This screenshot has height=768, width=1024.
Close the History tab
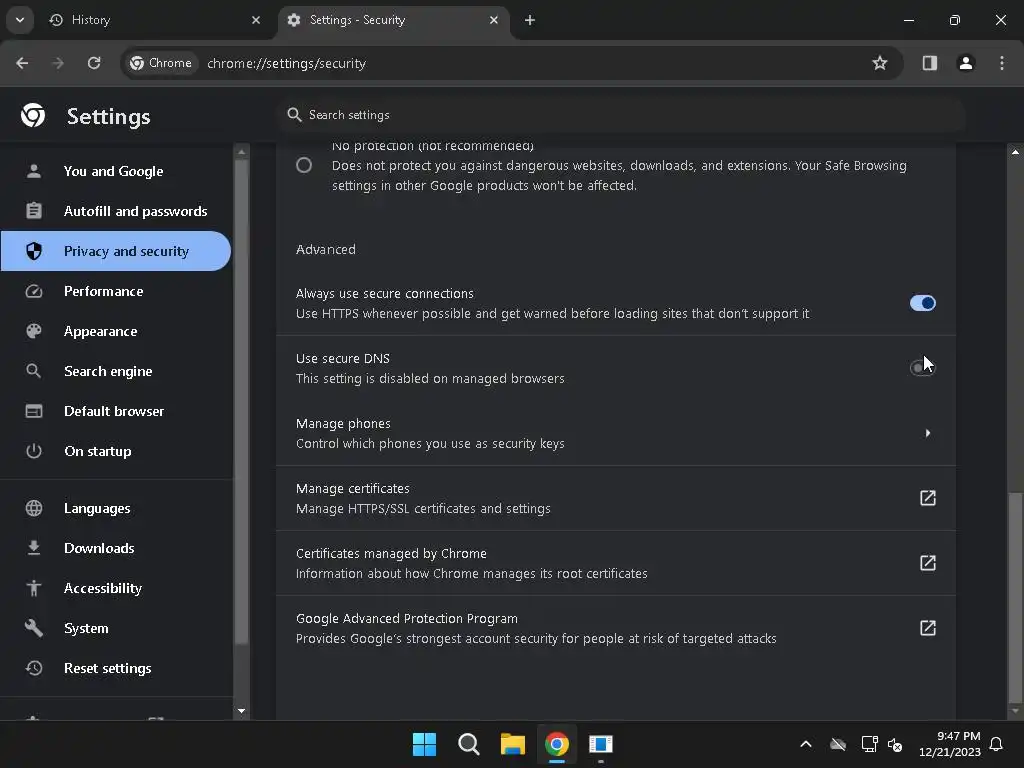pos(256,20)
